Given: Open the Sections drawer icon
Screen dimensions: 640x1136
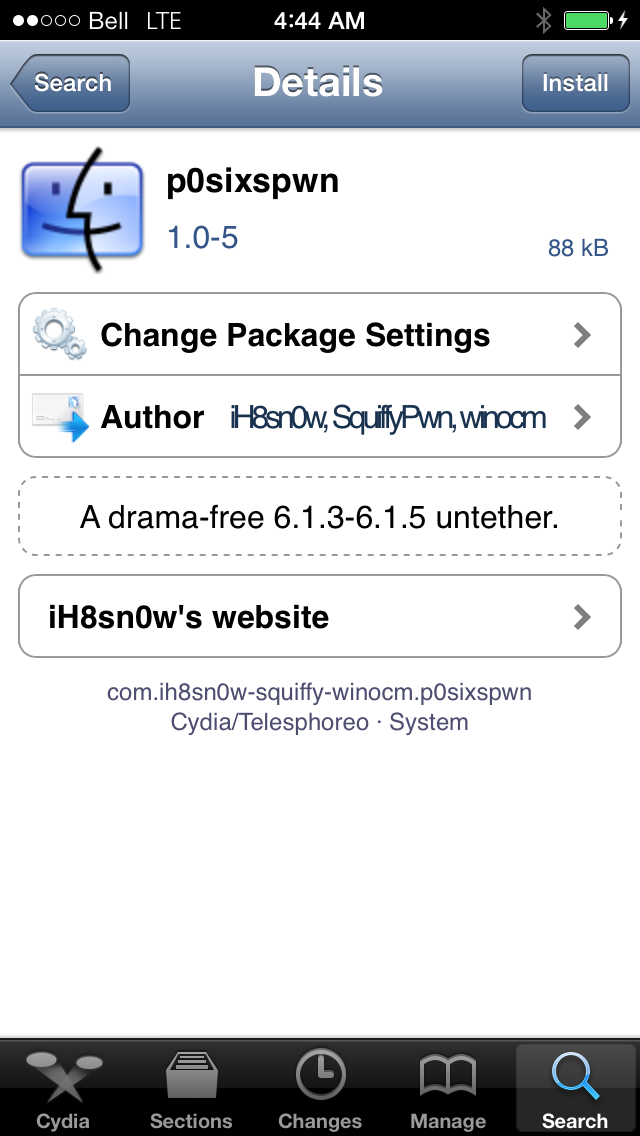Looking at the screenshot, I should 190,1078.
